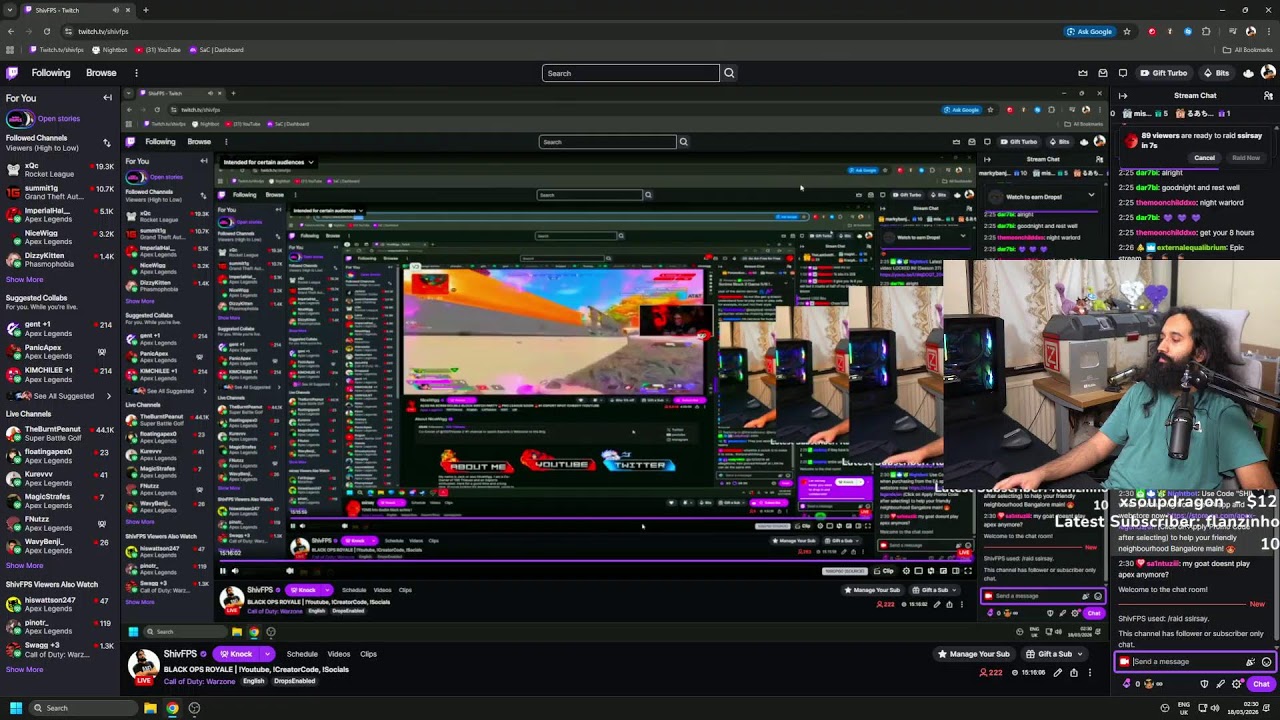Click the Gift Turbo button
The image size is (1280, 720).
[1163, 73]
